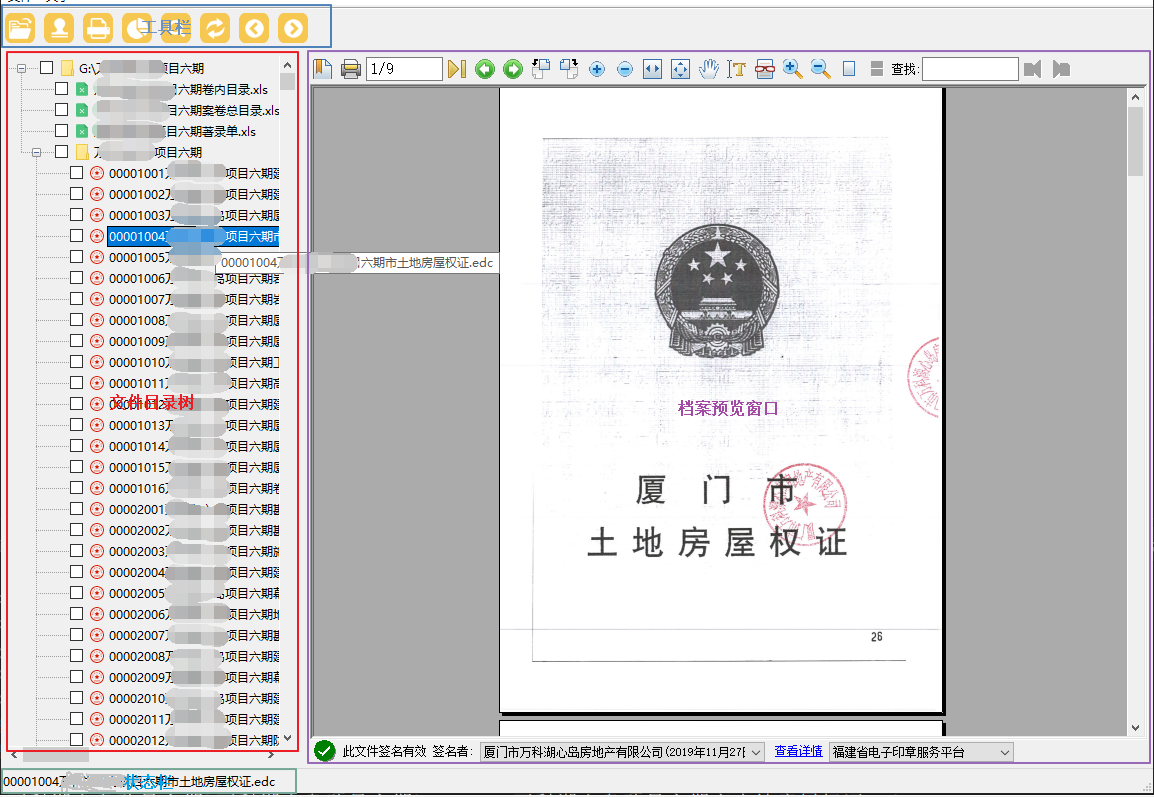Switch to continuous page layout icon
This screenshot has width=1154, height=797.
click(877, 69)
